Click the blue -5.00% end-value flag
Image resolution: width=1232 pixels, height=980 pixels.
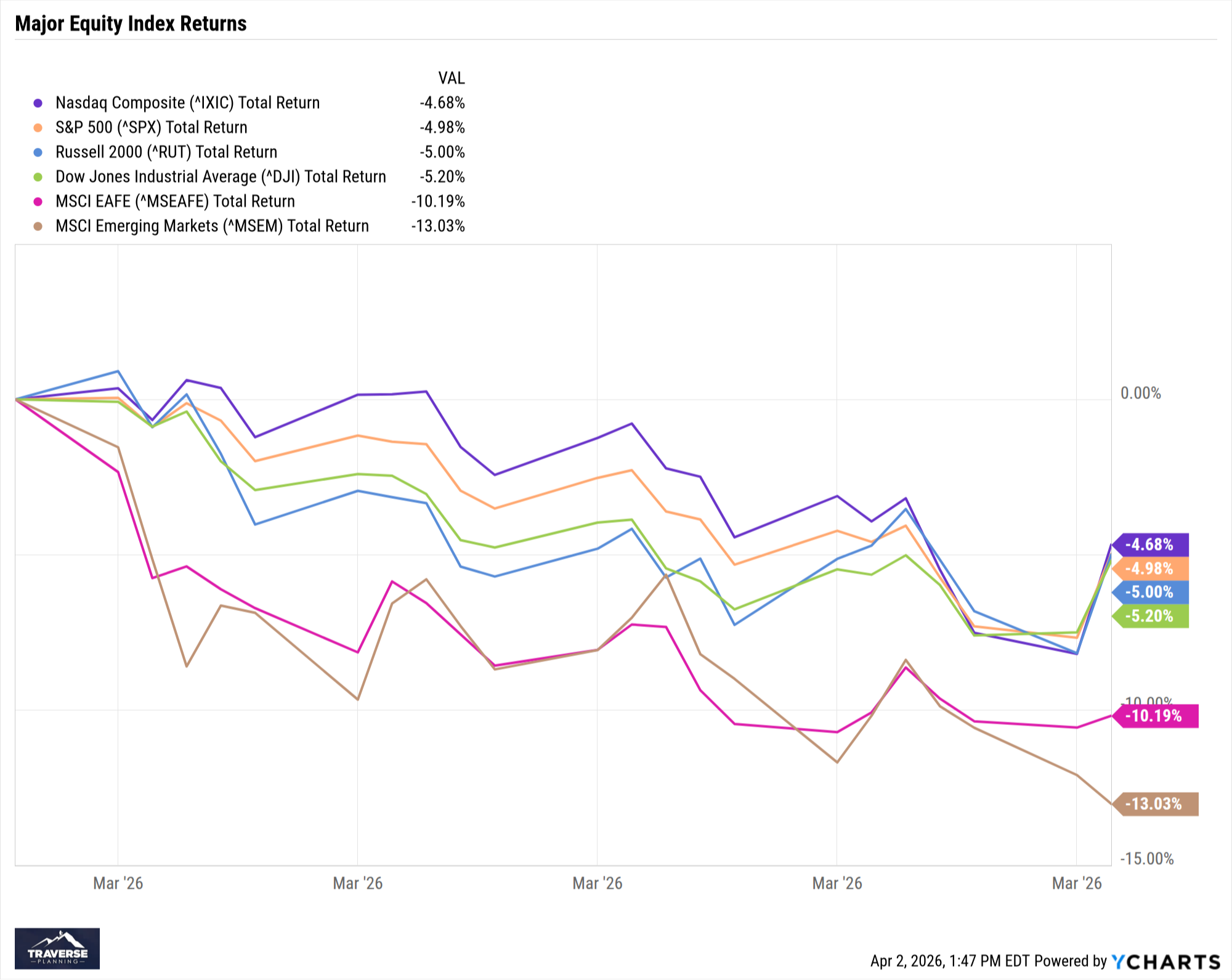[1151, 592]
